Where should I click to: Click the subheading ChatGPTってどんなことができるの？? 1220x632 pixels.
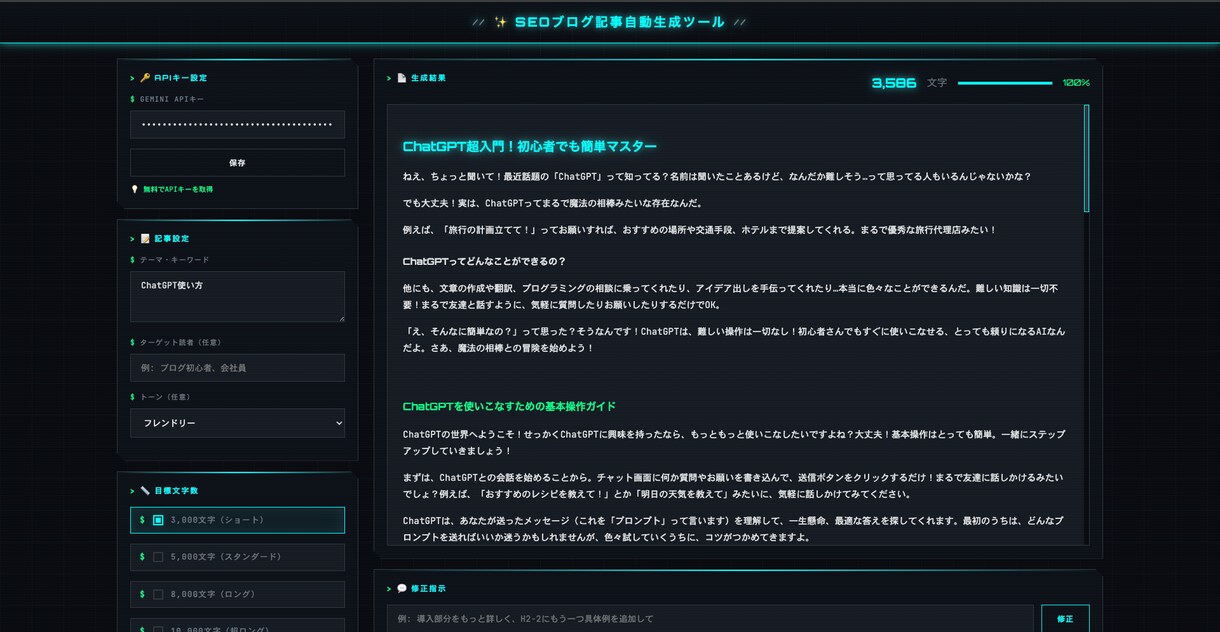coord(484,261)
